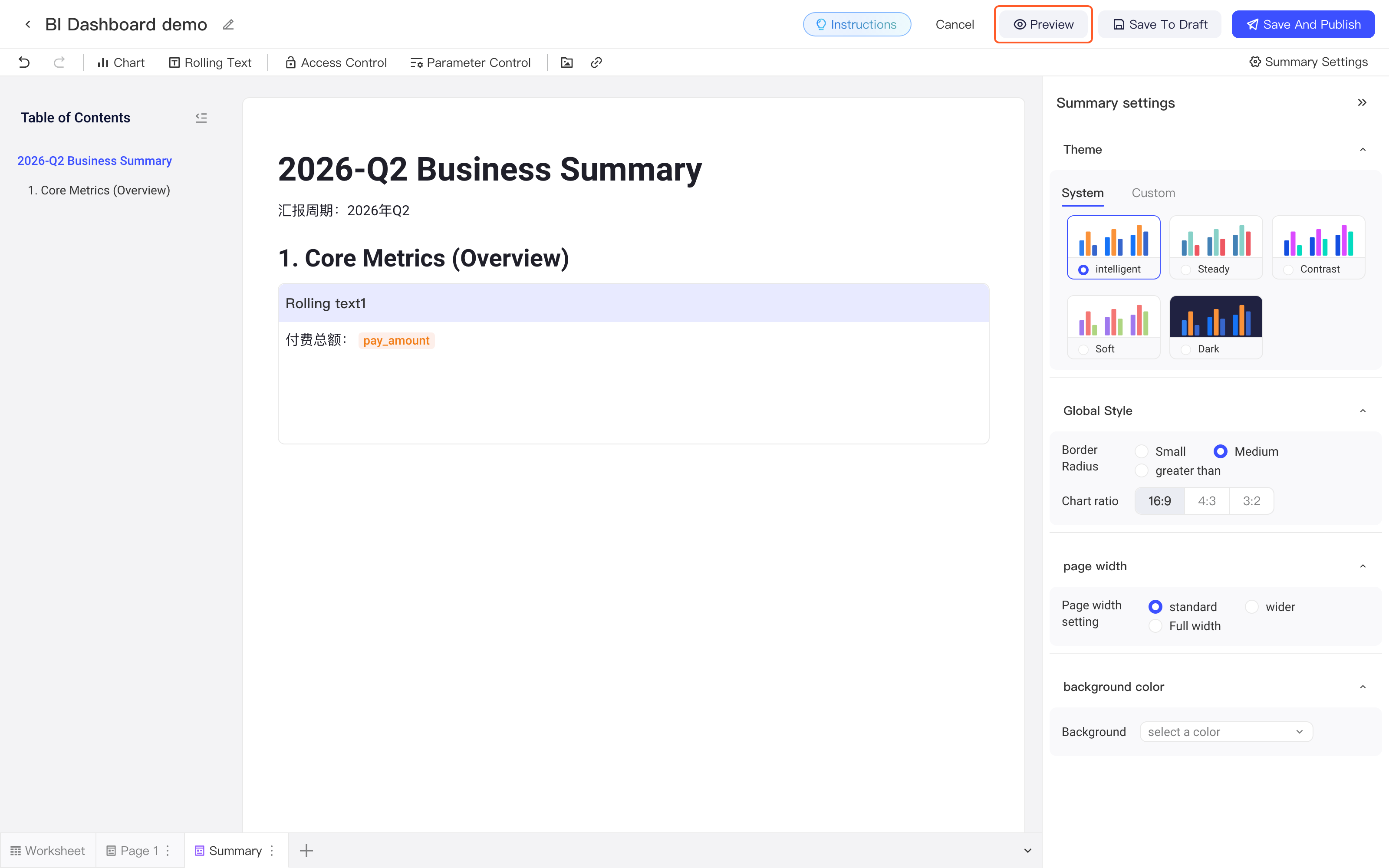Switch to the Custom theme tab
The image size is (1389, 868).
(x=1153, y=193)
